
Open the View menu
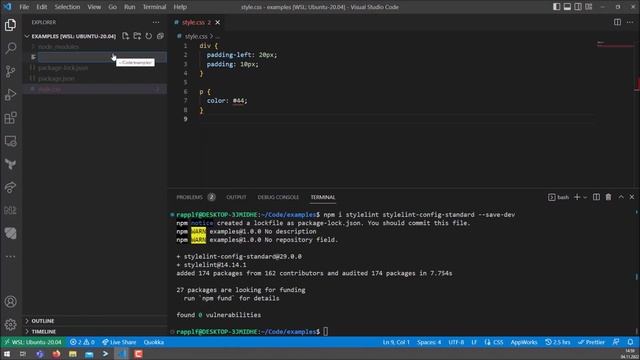click(x=94, y=7)
